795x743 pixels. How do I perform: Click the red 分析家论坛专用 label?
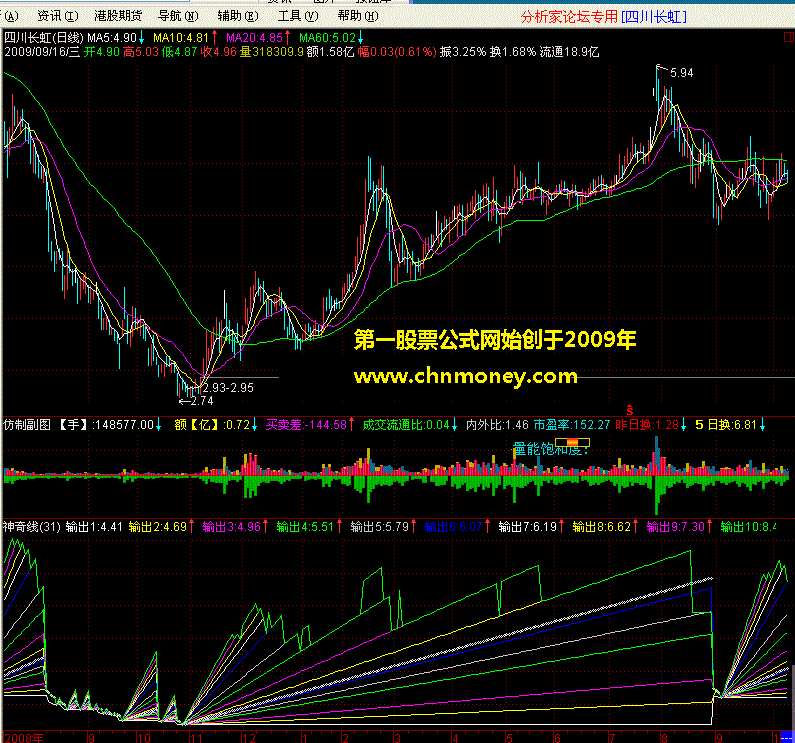coord(569,17)
